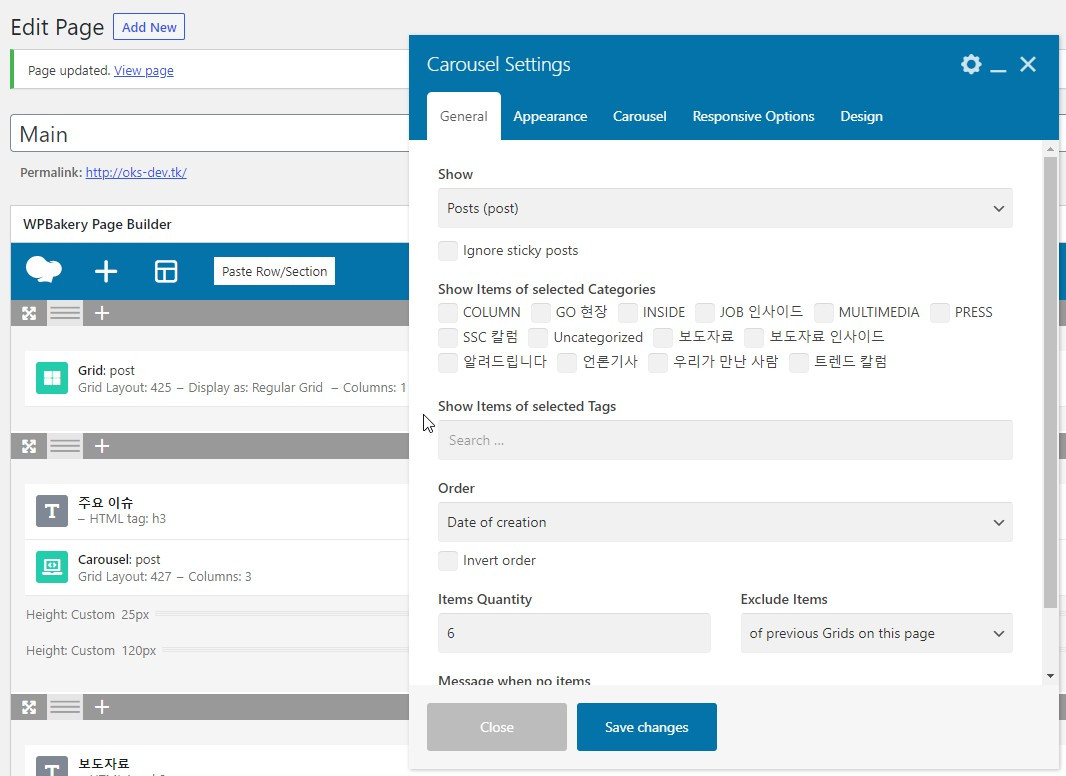Switch to the General tab
Viewport: 1066px width, 776px height.
[464, 116]
